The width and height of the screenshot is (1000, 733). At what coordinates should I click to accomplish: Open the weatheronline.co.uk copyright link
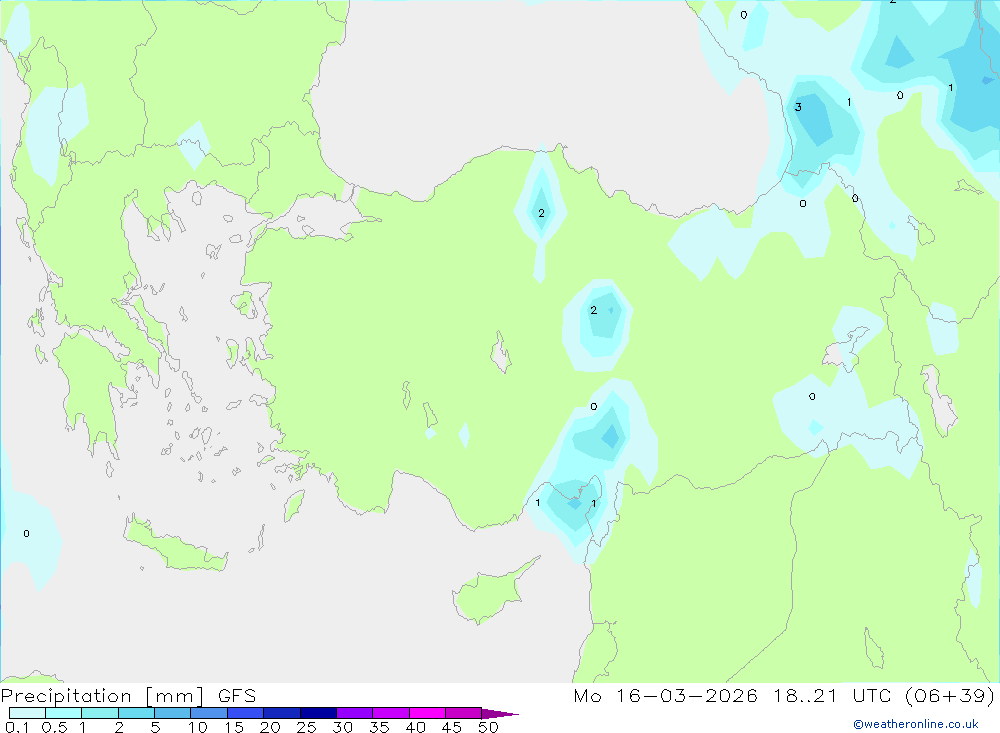(916, 724)
